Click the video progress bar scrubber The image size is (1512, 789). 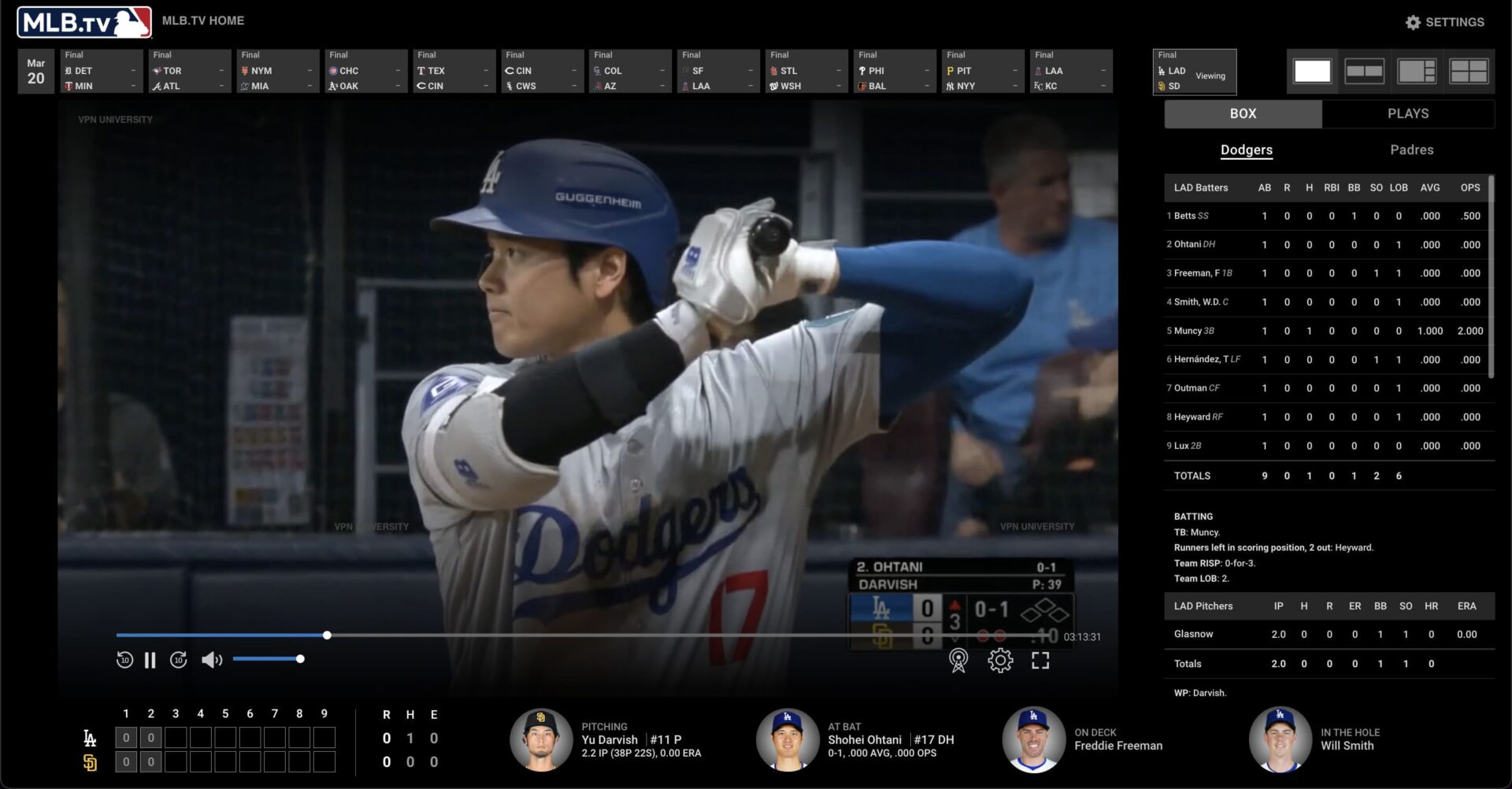[327, 635]
